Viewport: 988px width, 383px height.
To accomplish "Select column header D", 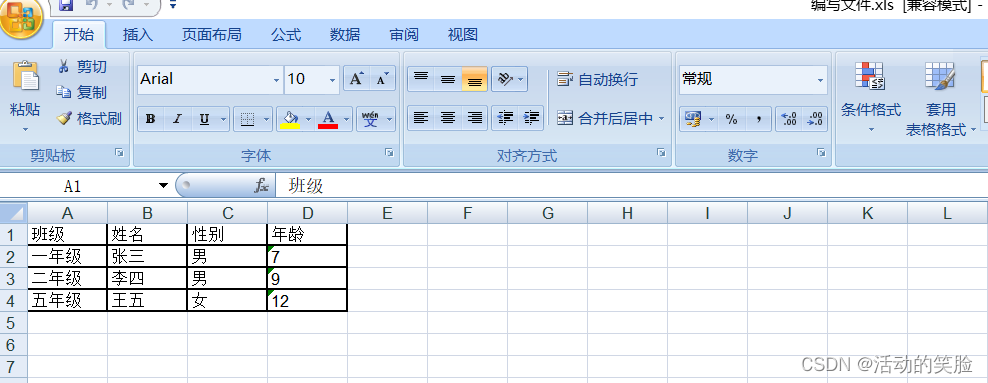I will [307, 213].
